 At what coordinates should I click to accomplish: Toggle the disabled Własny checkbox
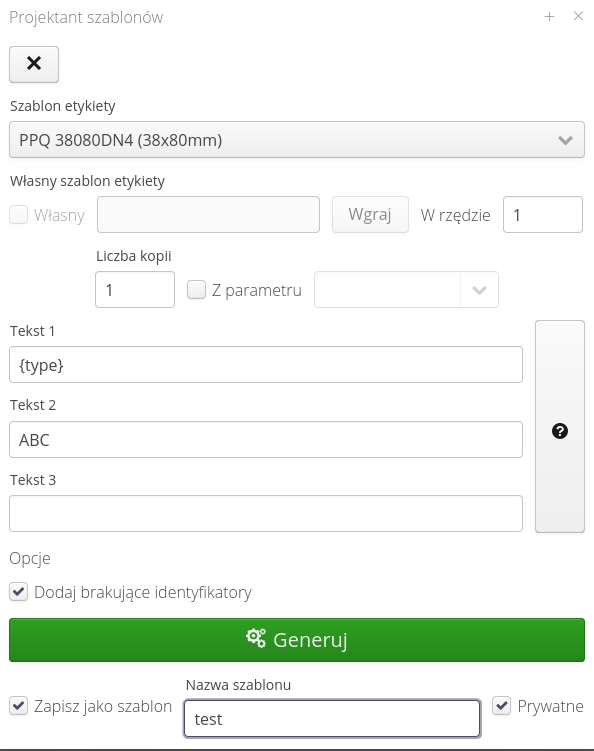click(19, 215)
